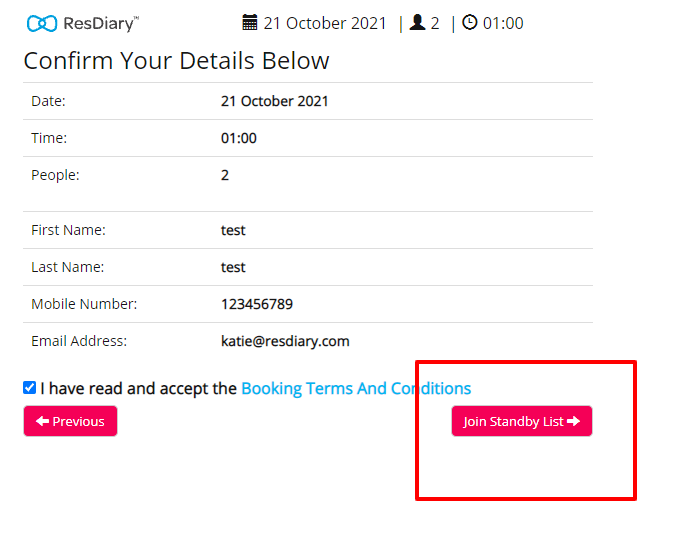The width and height of the screenshot is (679, 541).
Task: Untick the terms and conditions checkbox
Action: [30, 388]
